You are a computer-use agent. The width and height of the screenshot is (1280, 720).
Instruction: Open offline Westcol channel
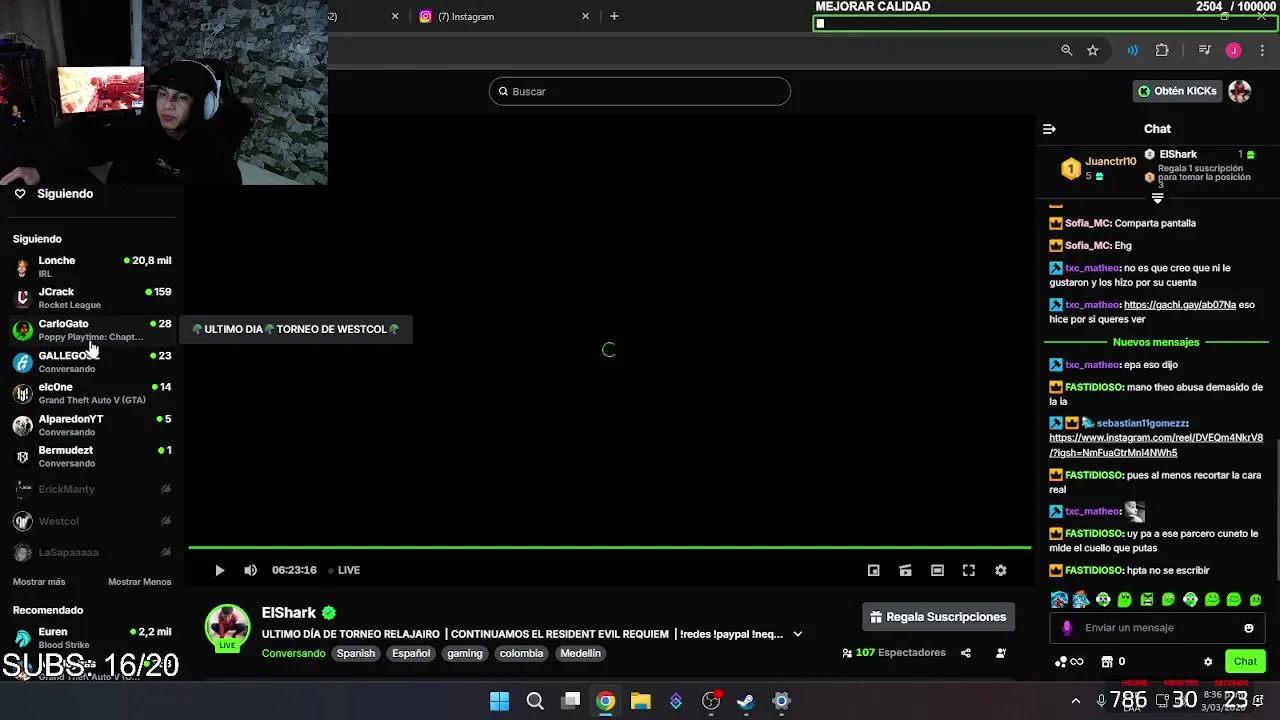(92, 521)
